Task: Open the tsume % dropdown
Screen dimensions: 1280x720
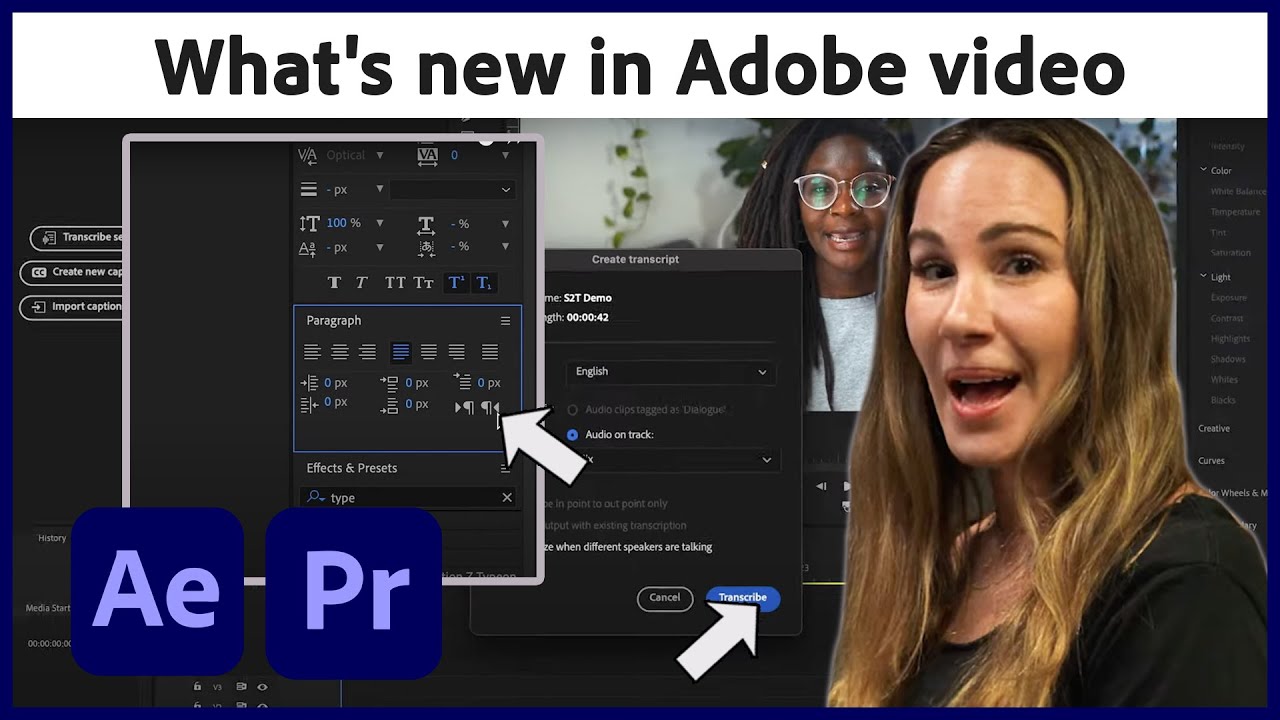Action: click(504, 246)
